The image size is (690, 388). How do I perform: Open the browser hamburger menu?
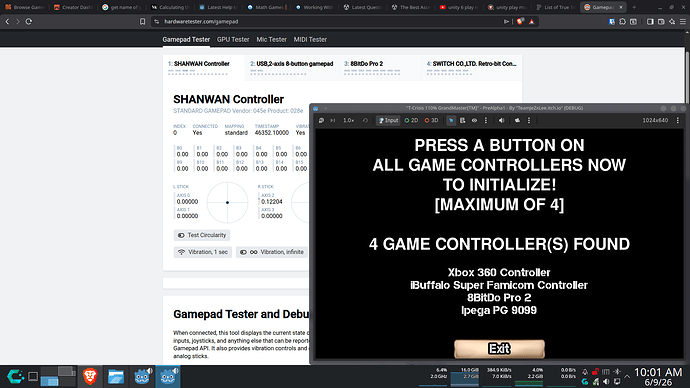683,21
